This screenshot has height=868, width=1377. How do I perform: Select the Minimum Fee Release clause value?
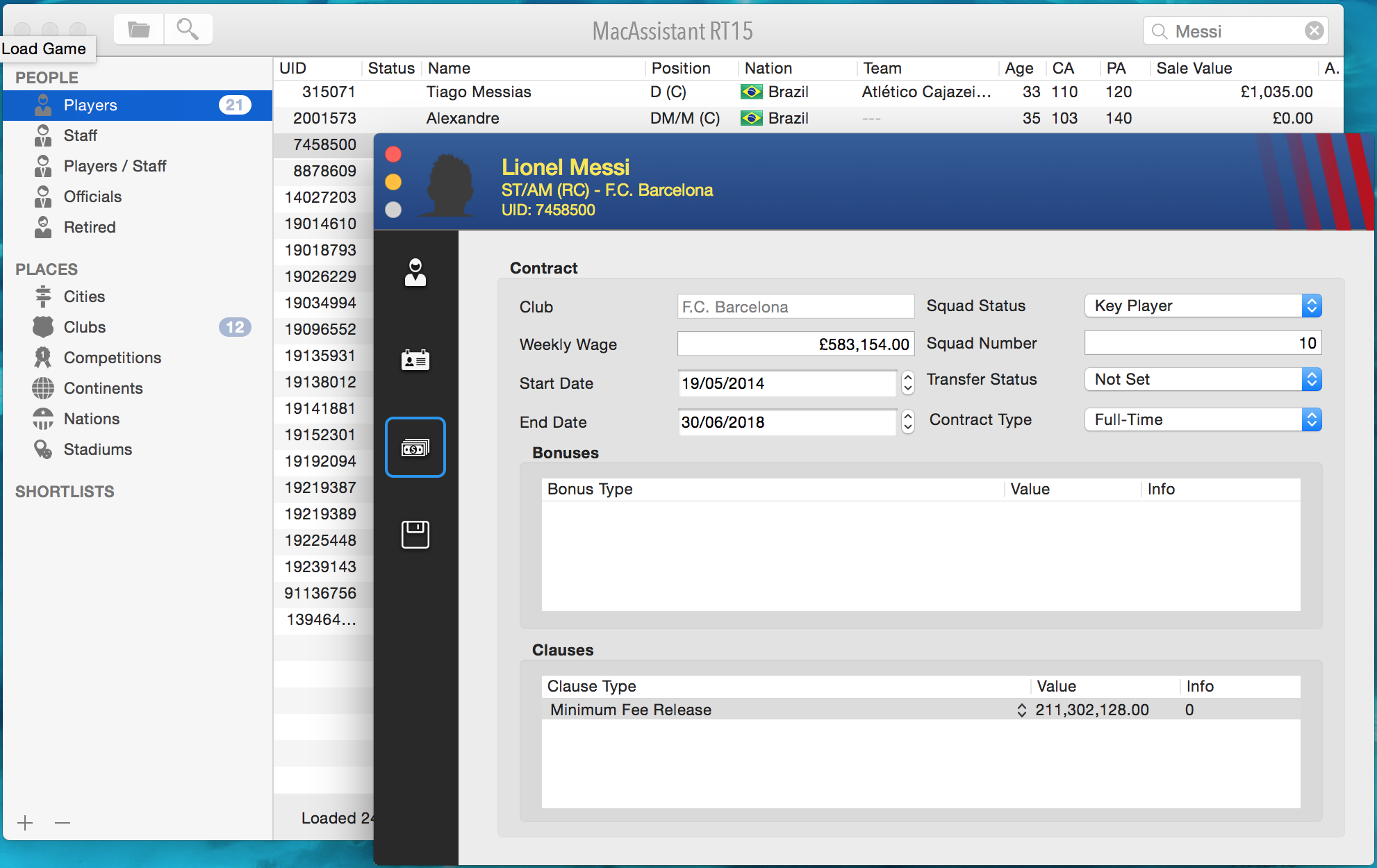tap(1092, 710)
